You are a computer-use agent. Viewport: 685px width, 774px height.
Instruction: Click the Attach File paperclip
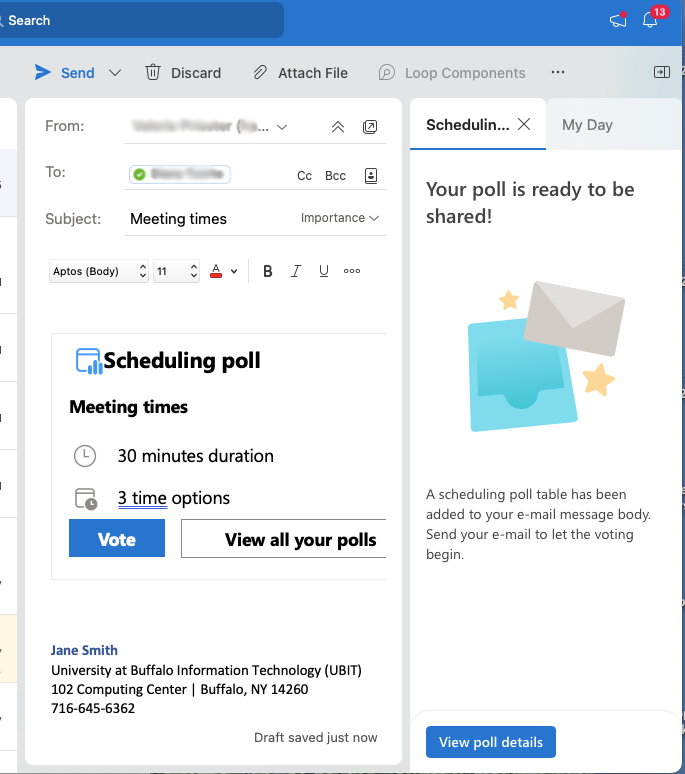coord(260,72)
